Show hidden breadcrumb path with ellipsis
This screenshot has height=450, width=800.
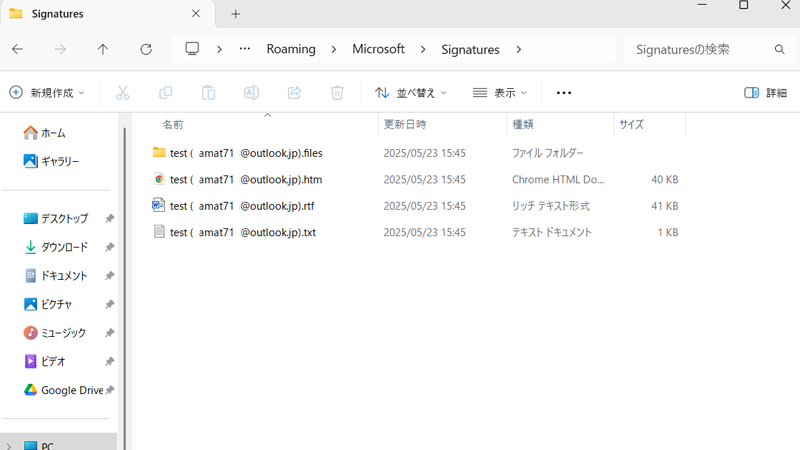pos(245,49)
